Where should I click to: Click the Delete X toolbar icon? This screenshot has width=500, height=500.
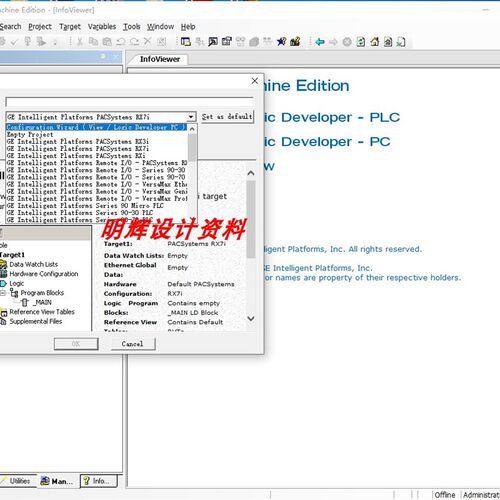(147, 42)
